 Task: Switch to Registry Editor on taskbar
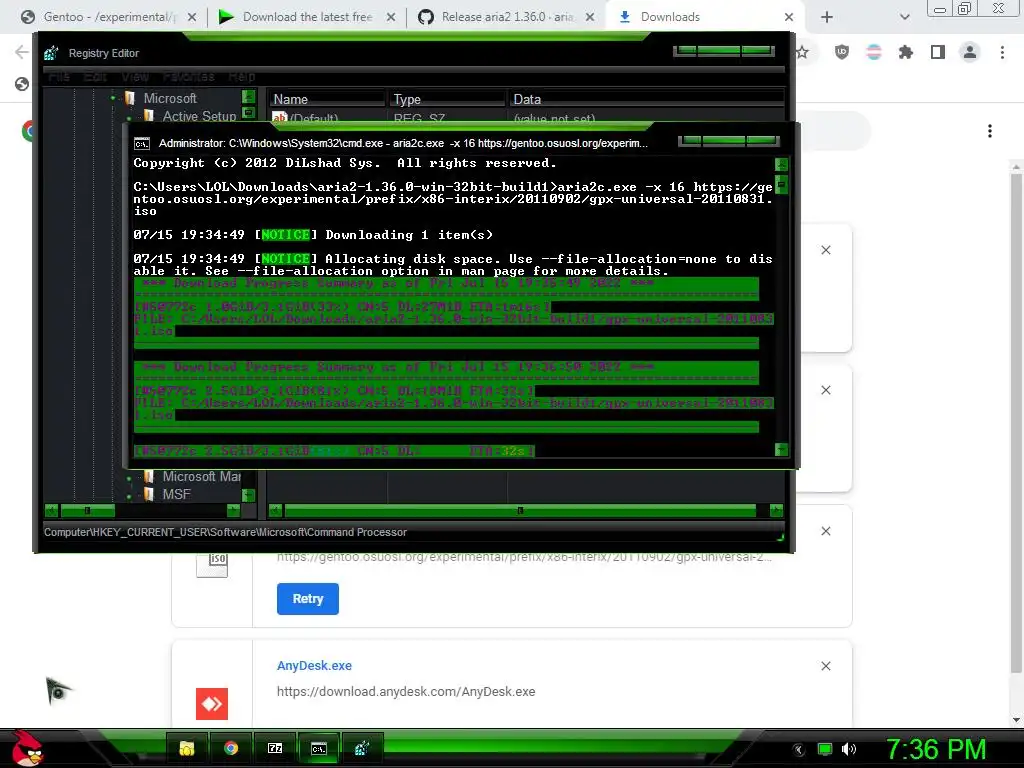tap(362, 748)
